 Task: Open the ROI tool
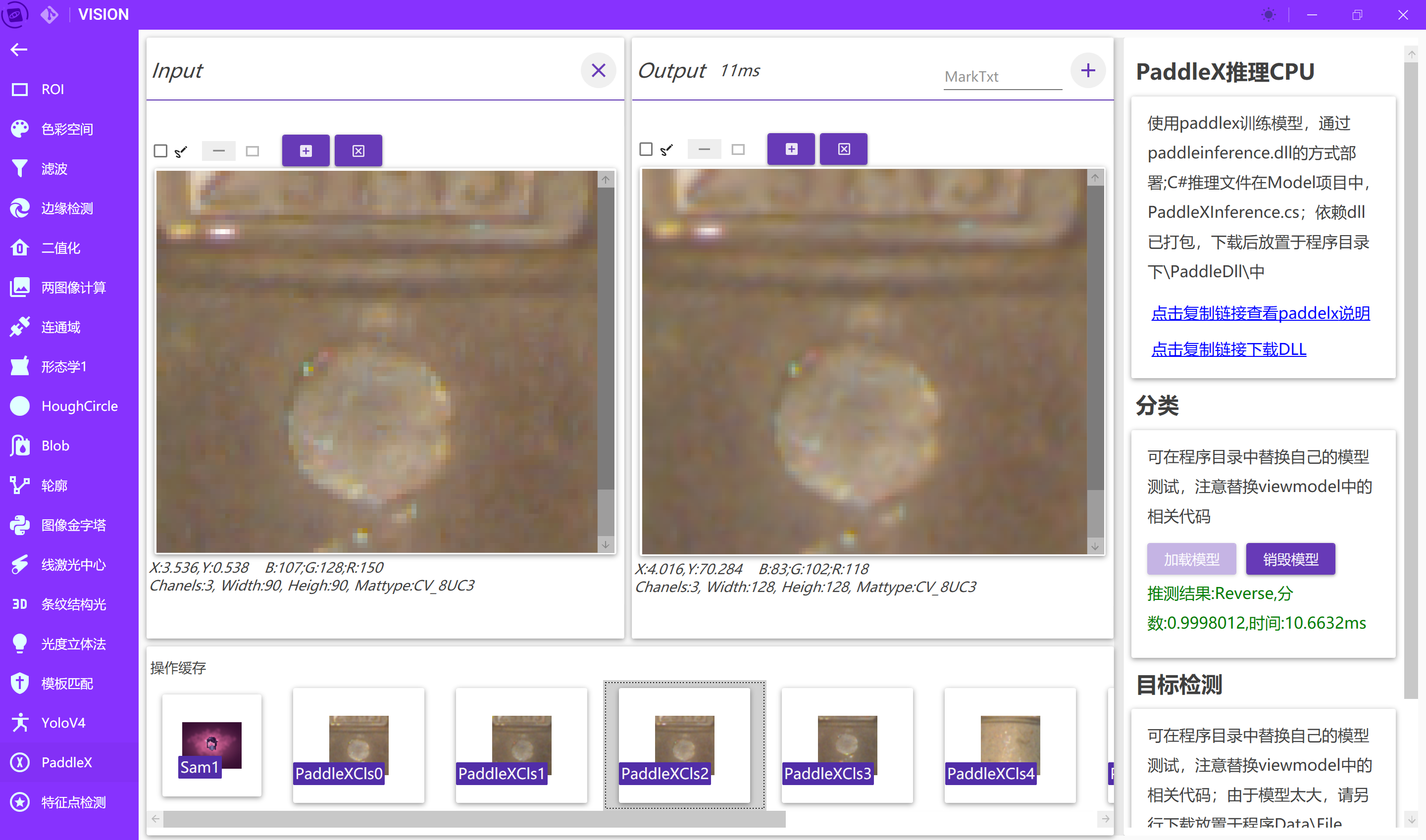52,90
